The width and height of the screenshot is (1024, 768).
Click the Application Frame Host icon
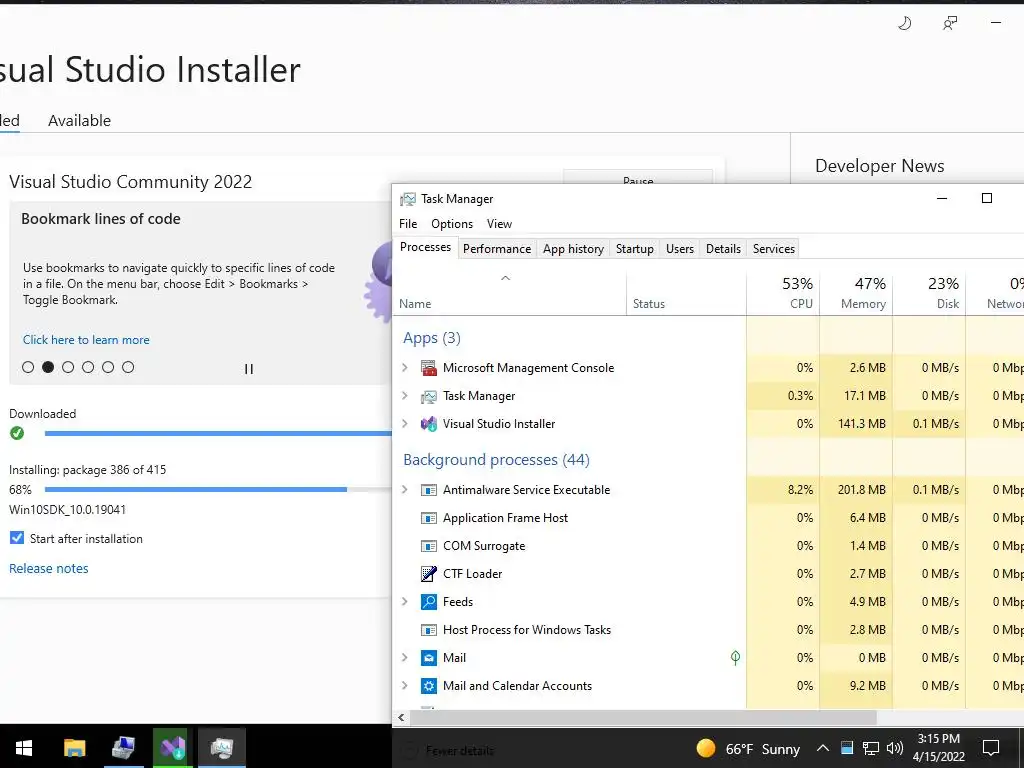[428, 518]
